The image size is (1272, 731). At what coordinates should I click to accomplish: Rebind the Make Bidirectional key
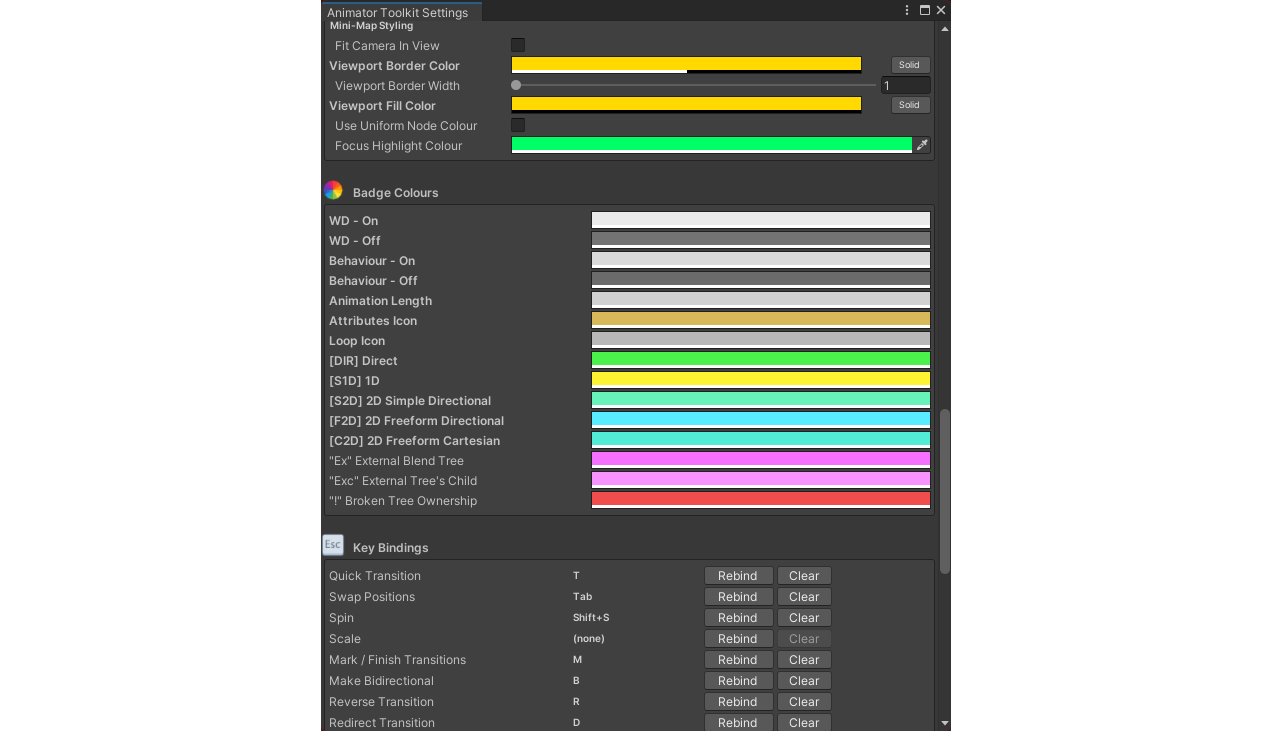[738, 681]
